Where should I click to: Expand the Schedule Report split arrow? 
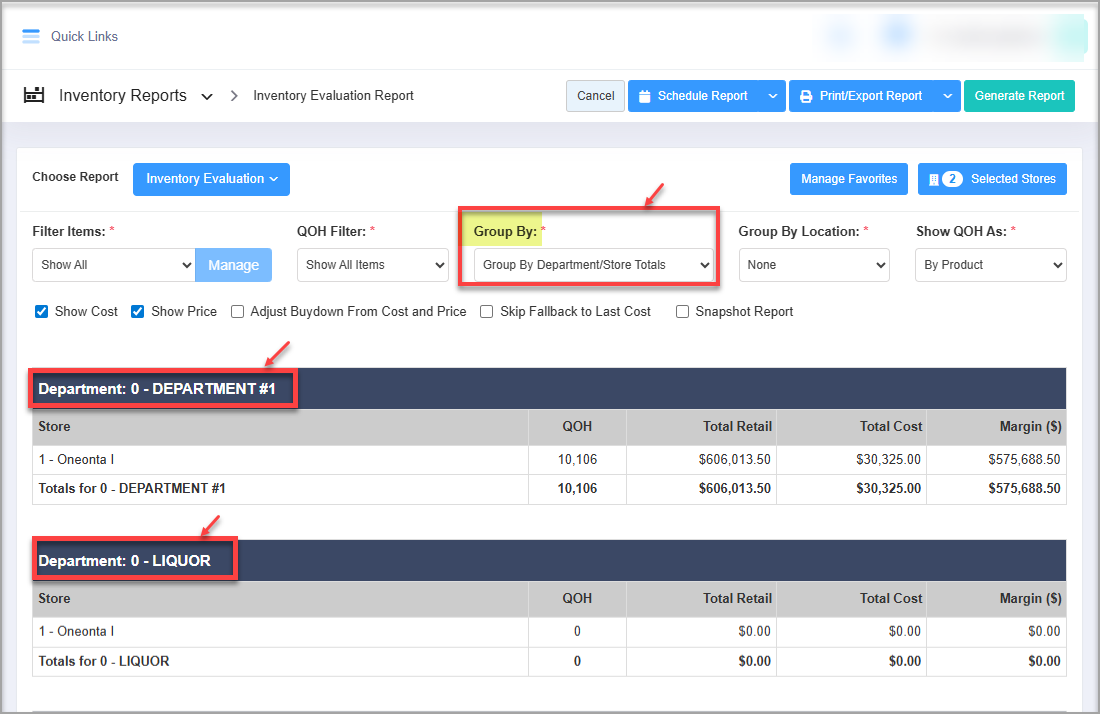[x=772, y=96]
